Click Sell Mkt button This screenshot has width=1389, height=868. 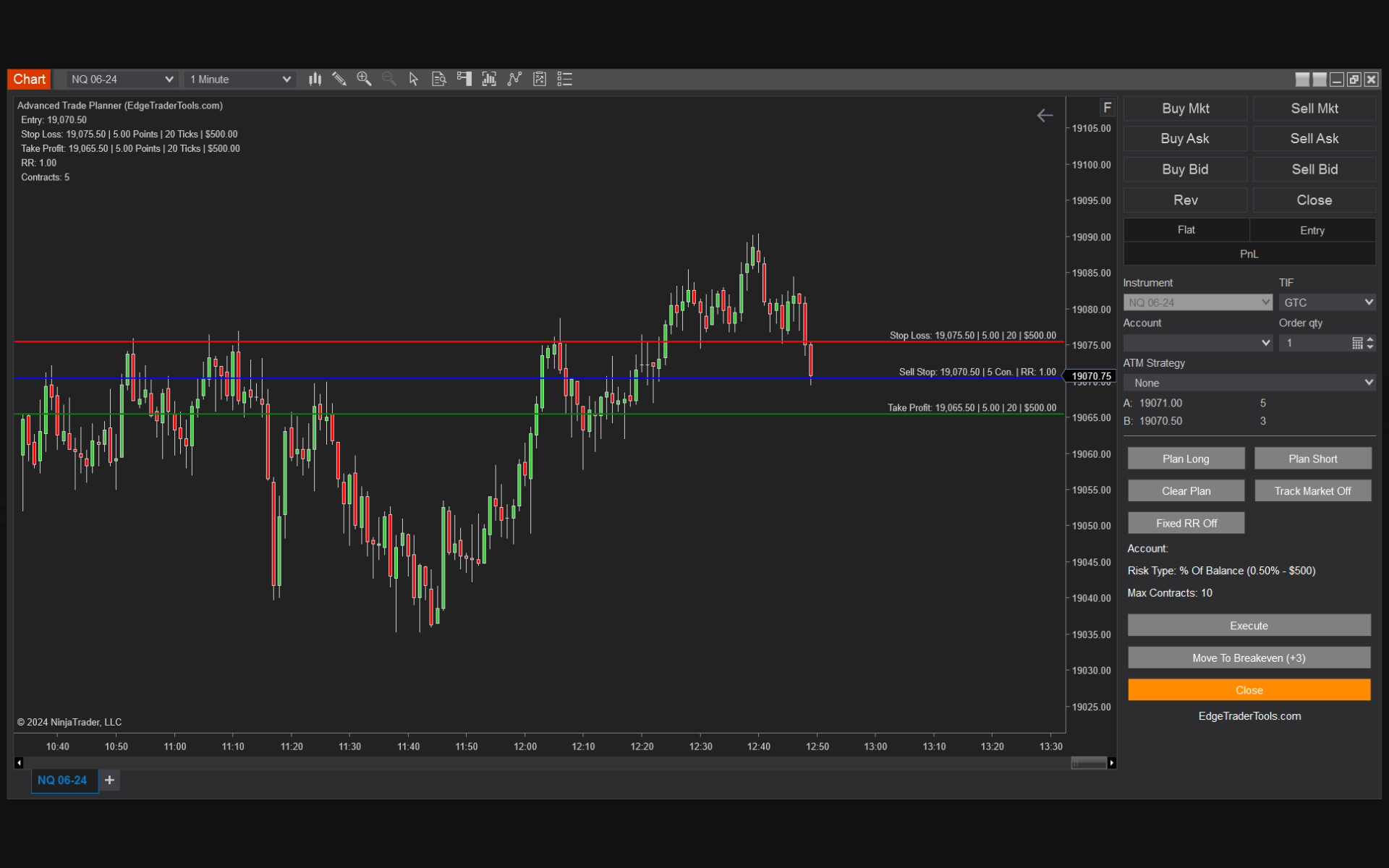pyautogui.click(x=1314, y=109)
